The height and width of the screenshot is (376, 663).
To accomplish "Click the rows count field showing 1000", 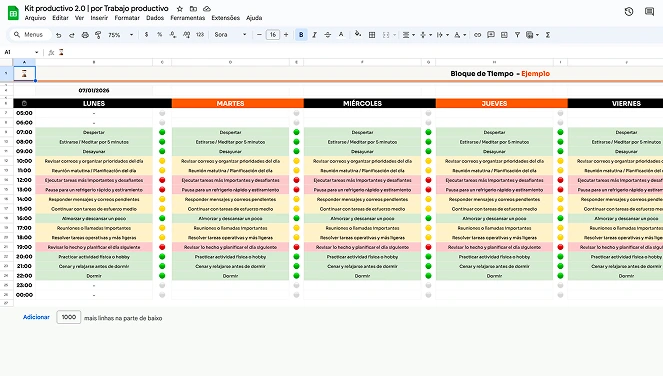I will (68, 317).
